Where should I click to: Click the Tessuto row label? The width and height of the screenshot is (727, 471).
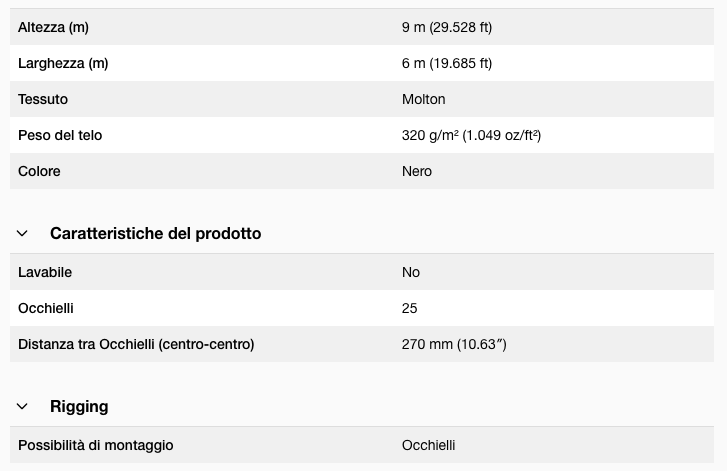(43, 99)
